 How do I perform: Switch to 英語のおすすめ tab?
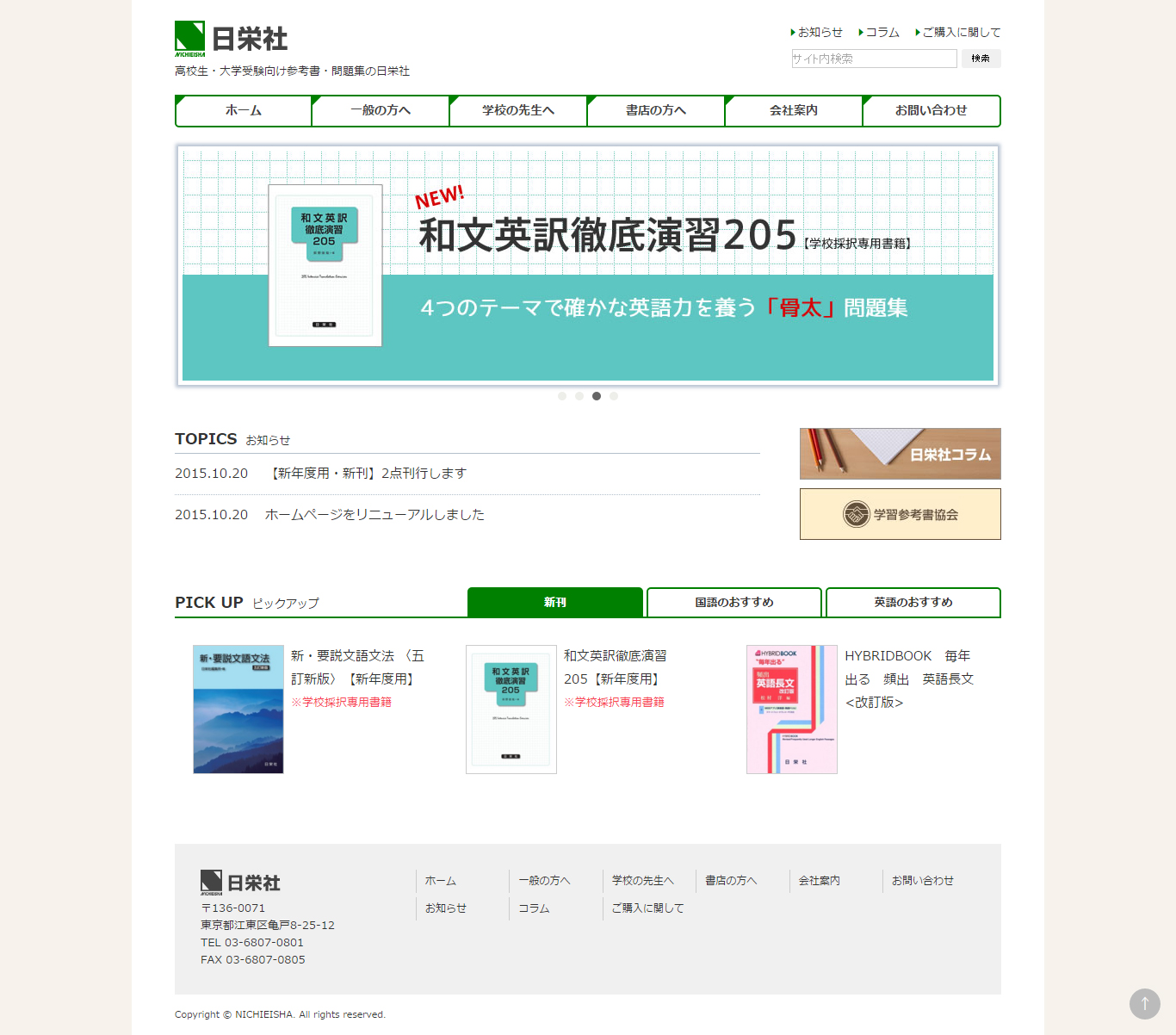pyautogui.click(x=913, y=602)
